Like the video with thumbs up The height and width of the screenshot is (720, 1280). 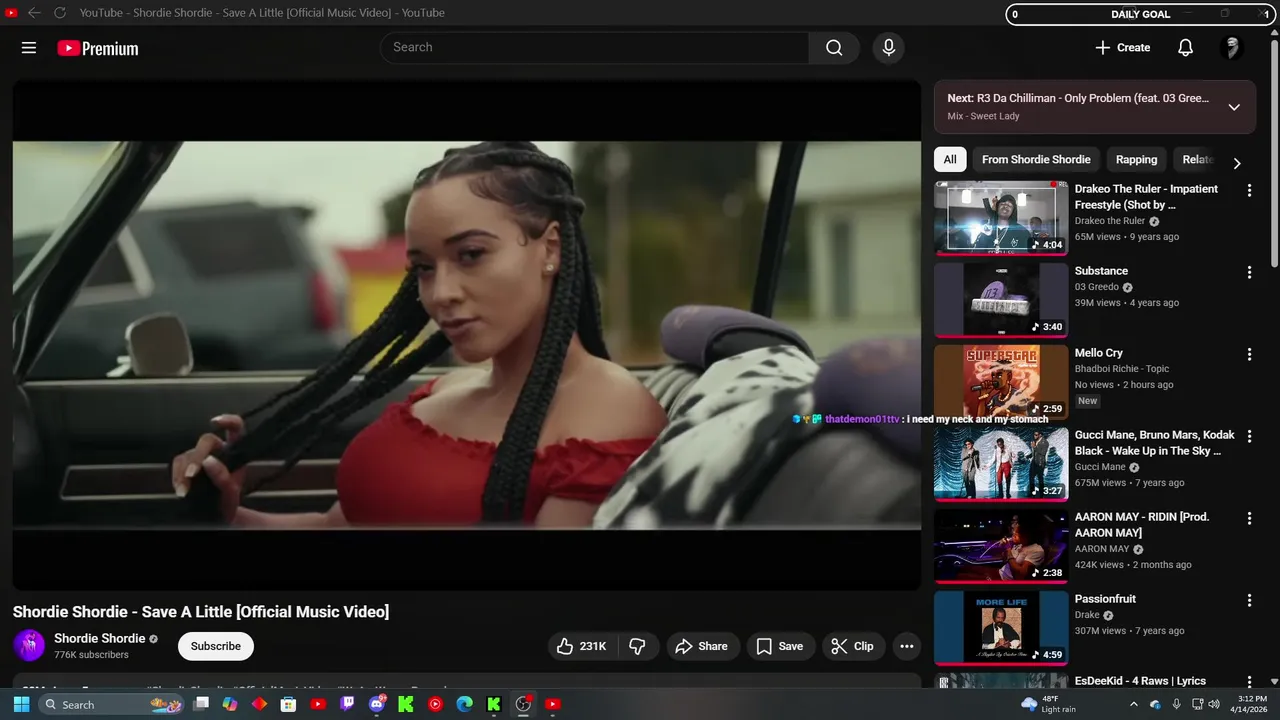pos(582,646)
